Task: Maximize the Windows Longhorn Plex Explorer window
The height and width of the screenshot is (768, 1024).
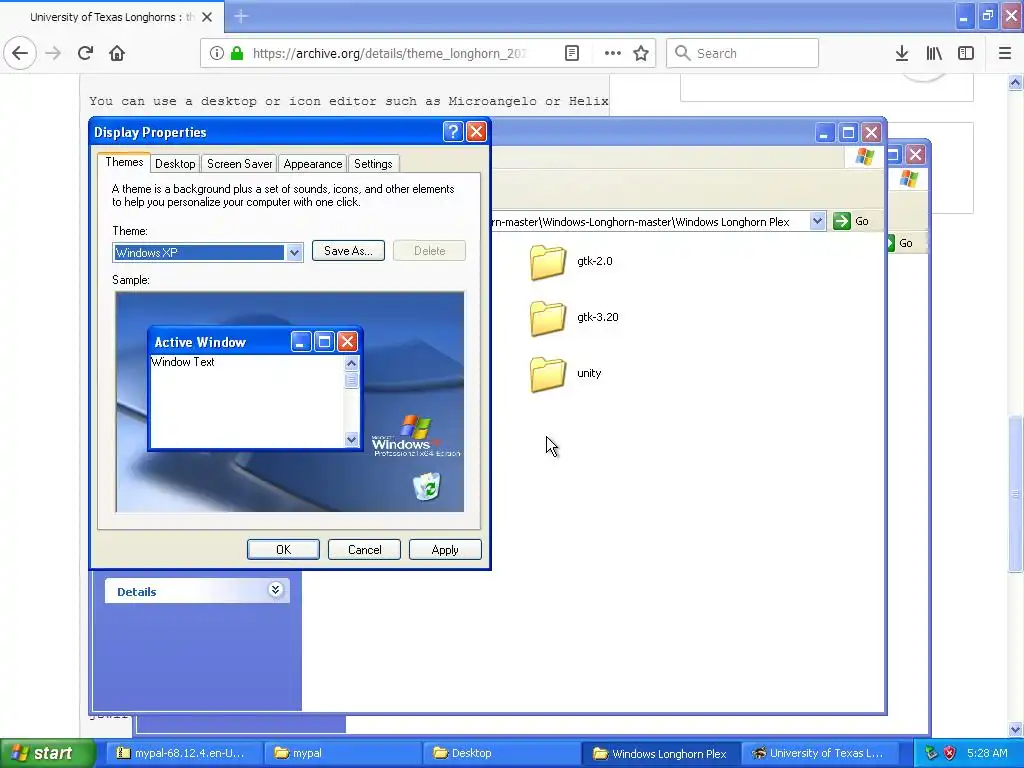Action: [x=848, y=133]
